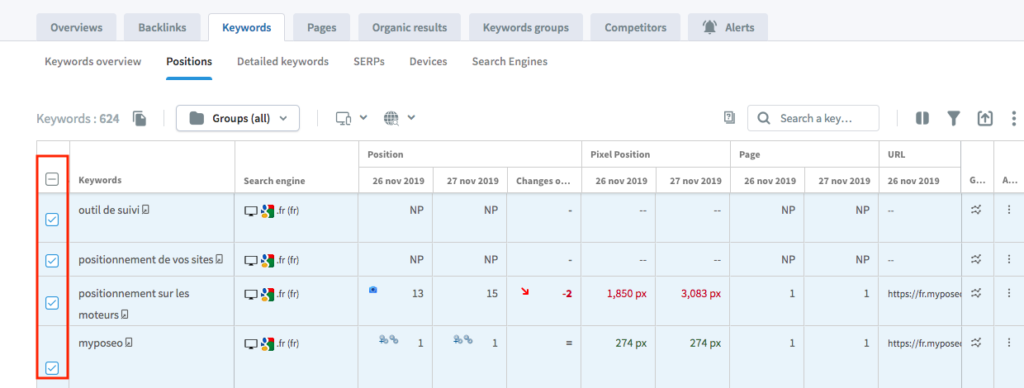Open actions menu for positionnement de vos sites
The image size is (1024, 388).
pos(1009,259)
